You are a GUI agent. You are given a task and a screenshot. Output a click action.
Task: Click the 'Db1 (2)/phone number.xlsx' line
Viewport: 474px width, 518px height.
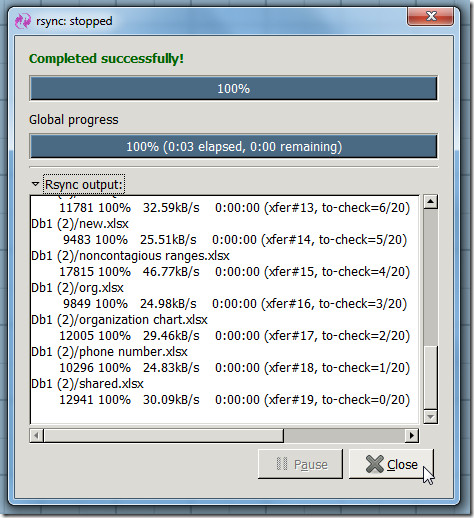tap(109, 352)
